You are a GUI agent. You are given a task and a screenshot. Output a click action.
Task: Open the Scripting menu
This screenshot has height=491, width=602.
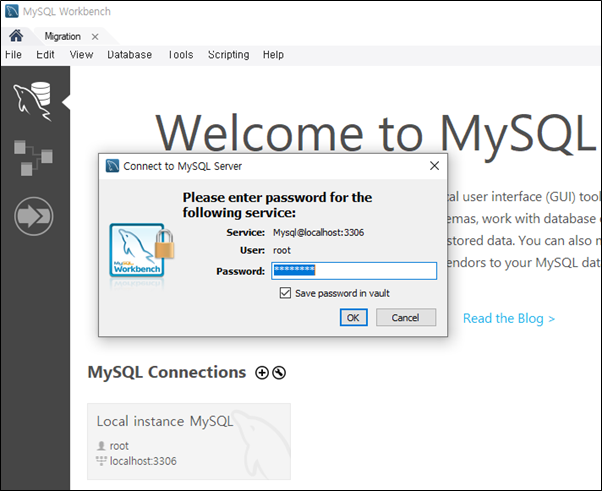point(228,55)
